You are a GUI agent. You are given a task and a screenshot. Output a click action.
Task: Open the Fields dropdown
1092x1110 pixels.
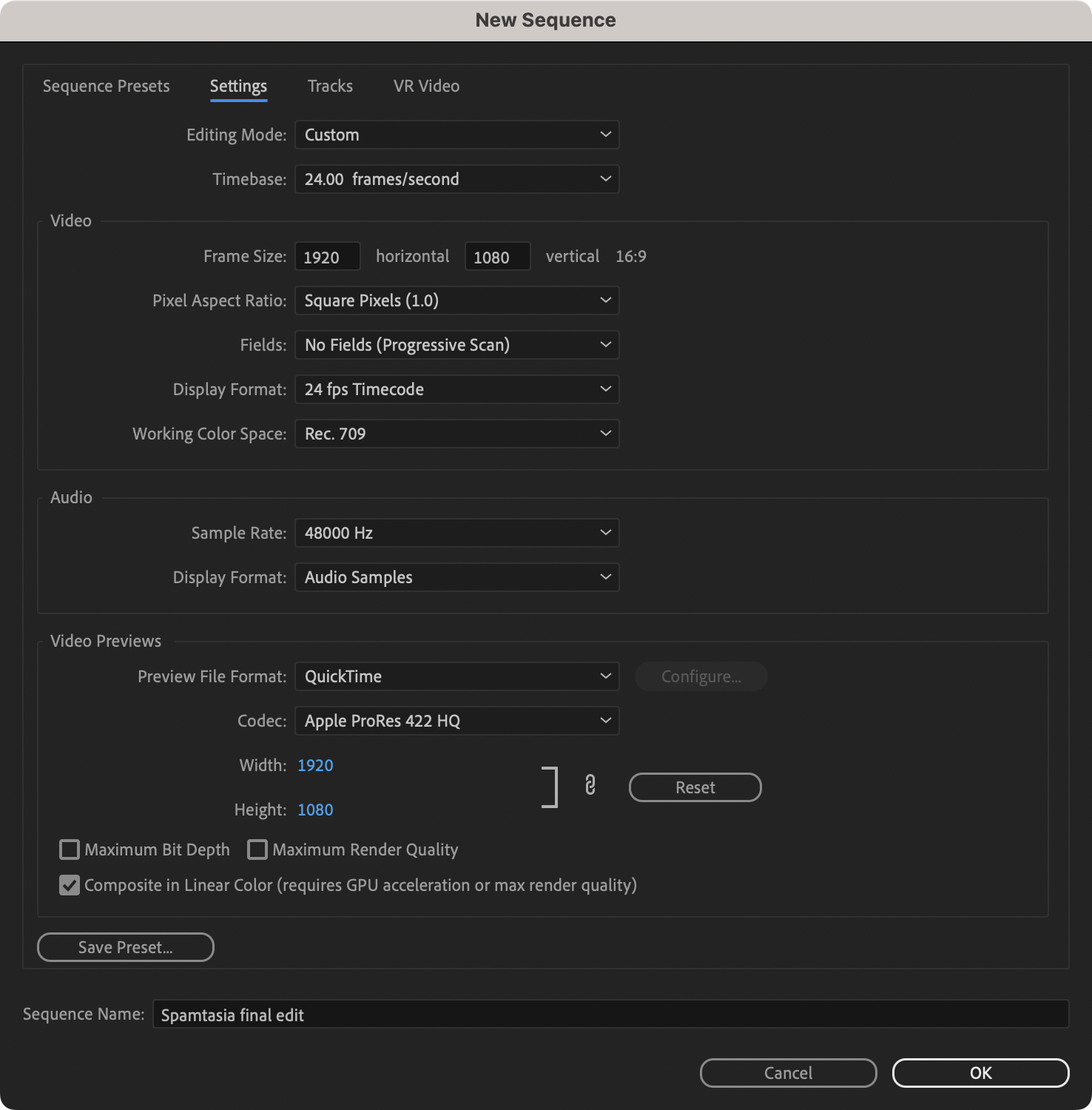coord(457,345)
